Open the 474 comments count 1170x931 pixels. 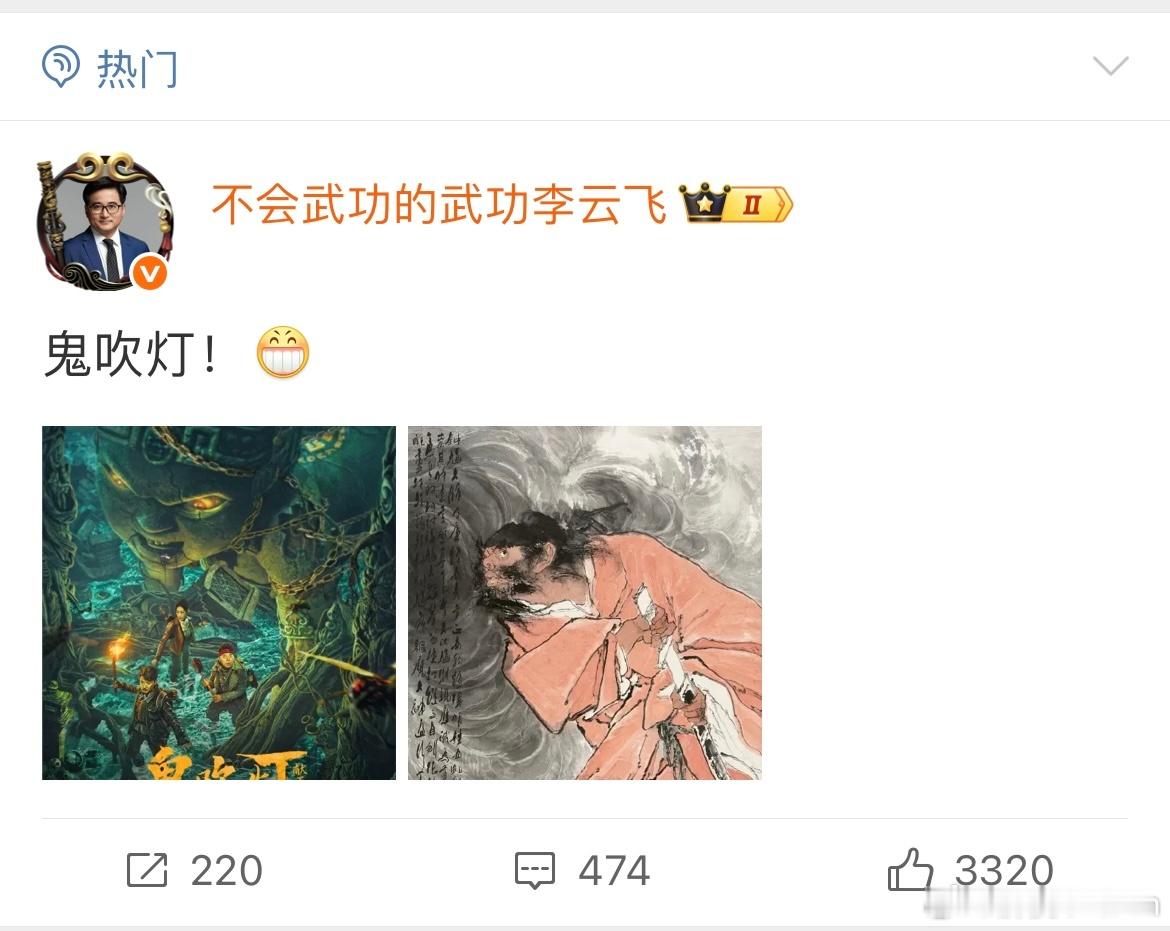coord(614,871)
